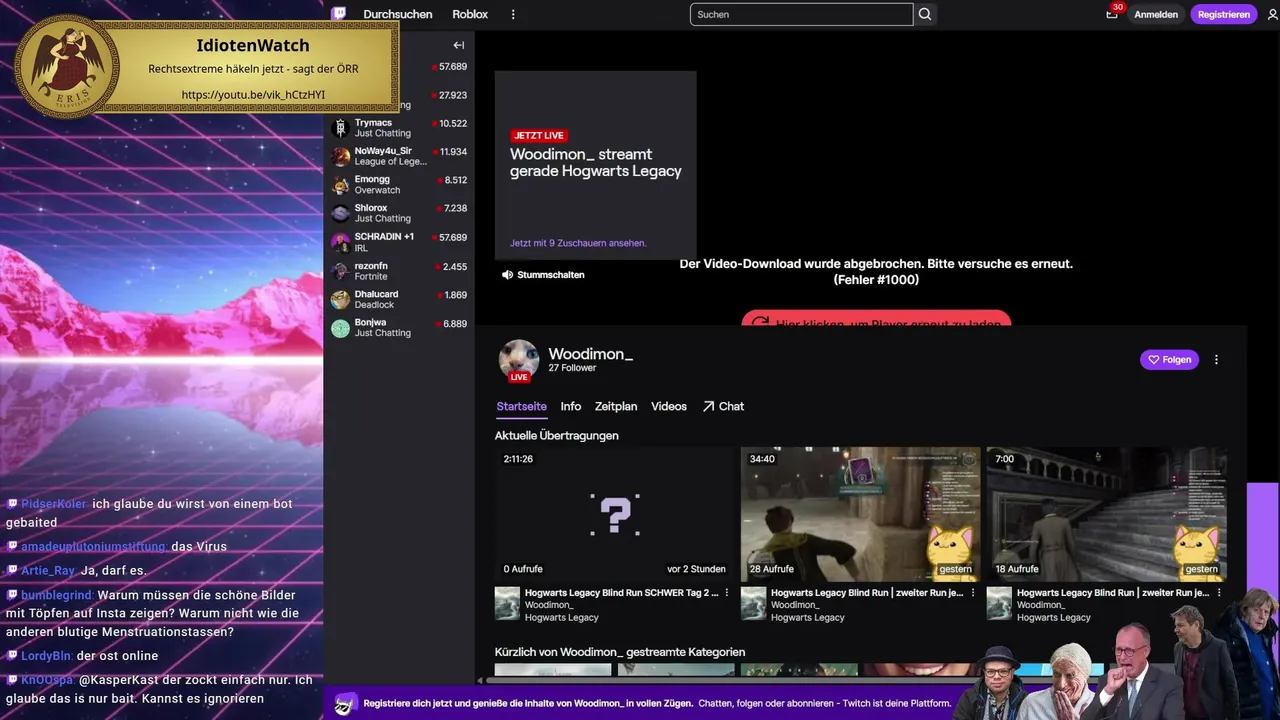Click the 27.923 viewer count in sidebar
The image size is (1280, 720).
point(450,95)
